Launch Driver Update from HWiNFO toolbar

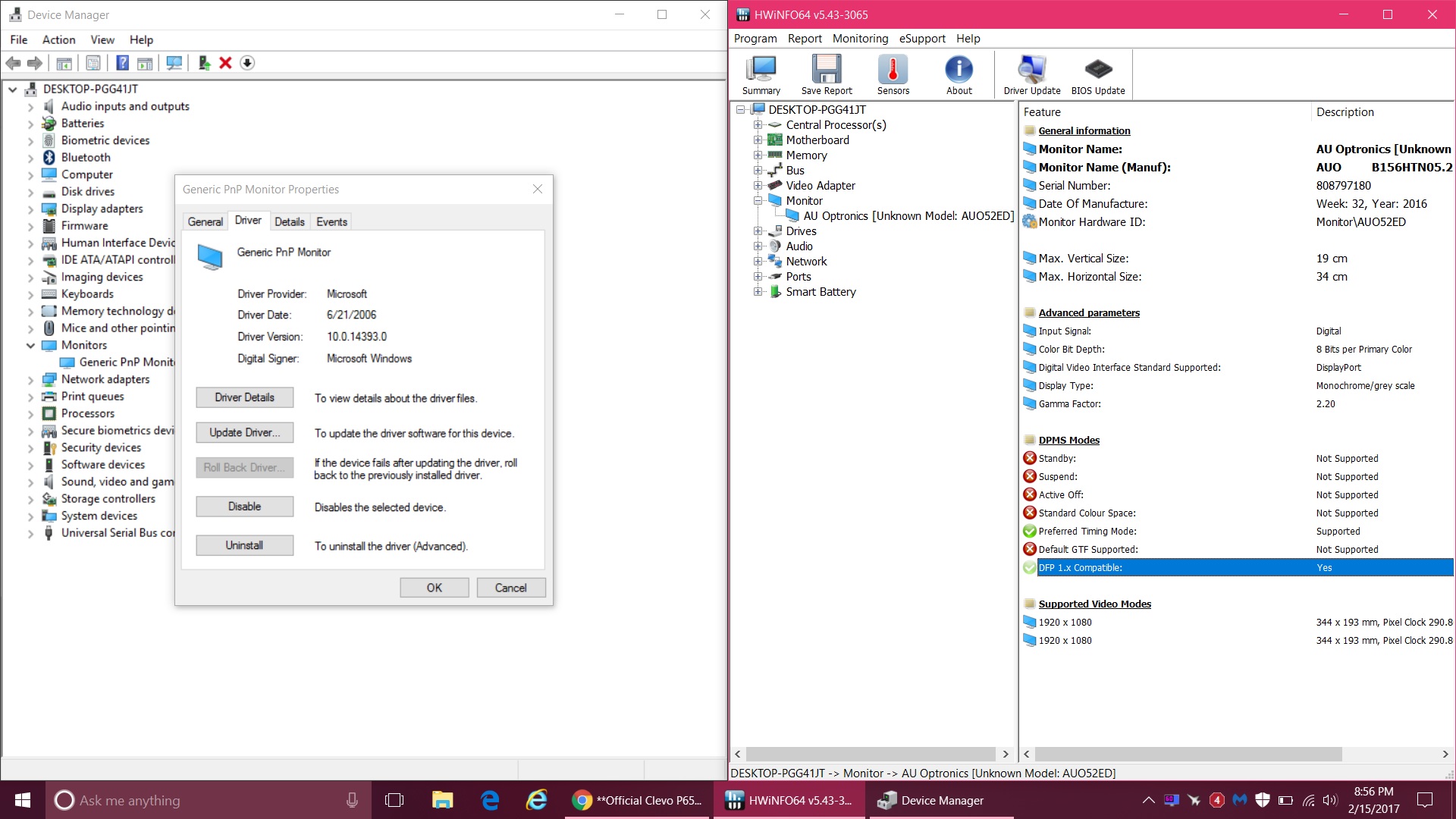[x=1031, y=75]
